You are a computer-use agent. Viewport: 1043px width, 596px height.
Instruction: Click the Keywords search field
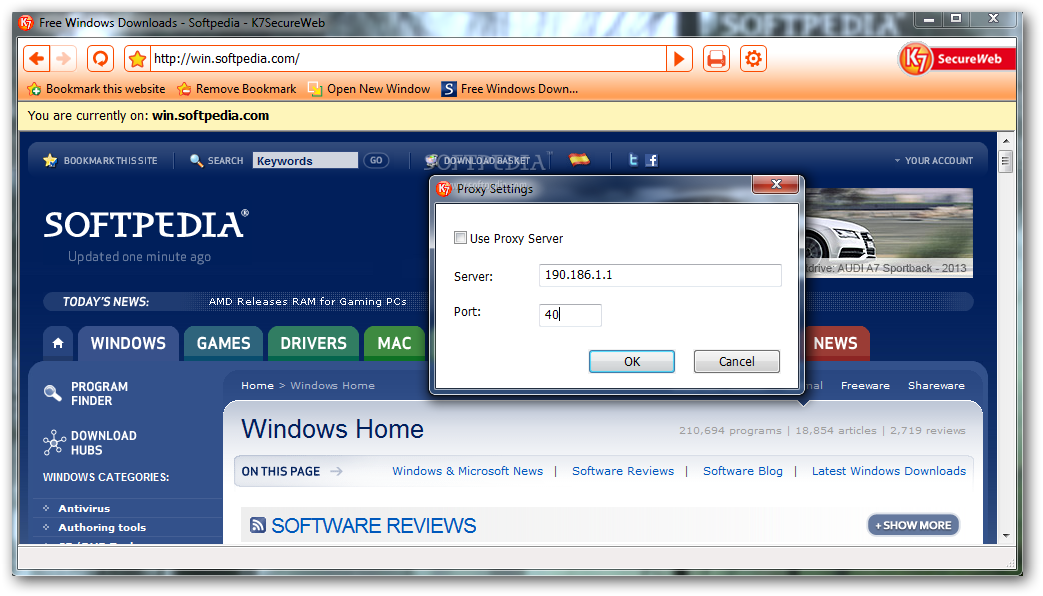305,160
